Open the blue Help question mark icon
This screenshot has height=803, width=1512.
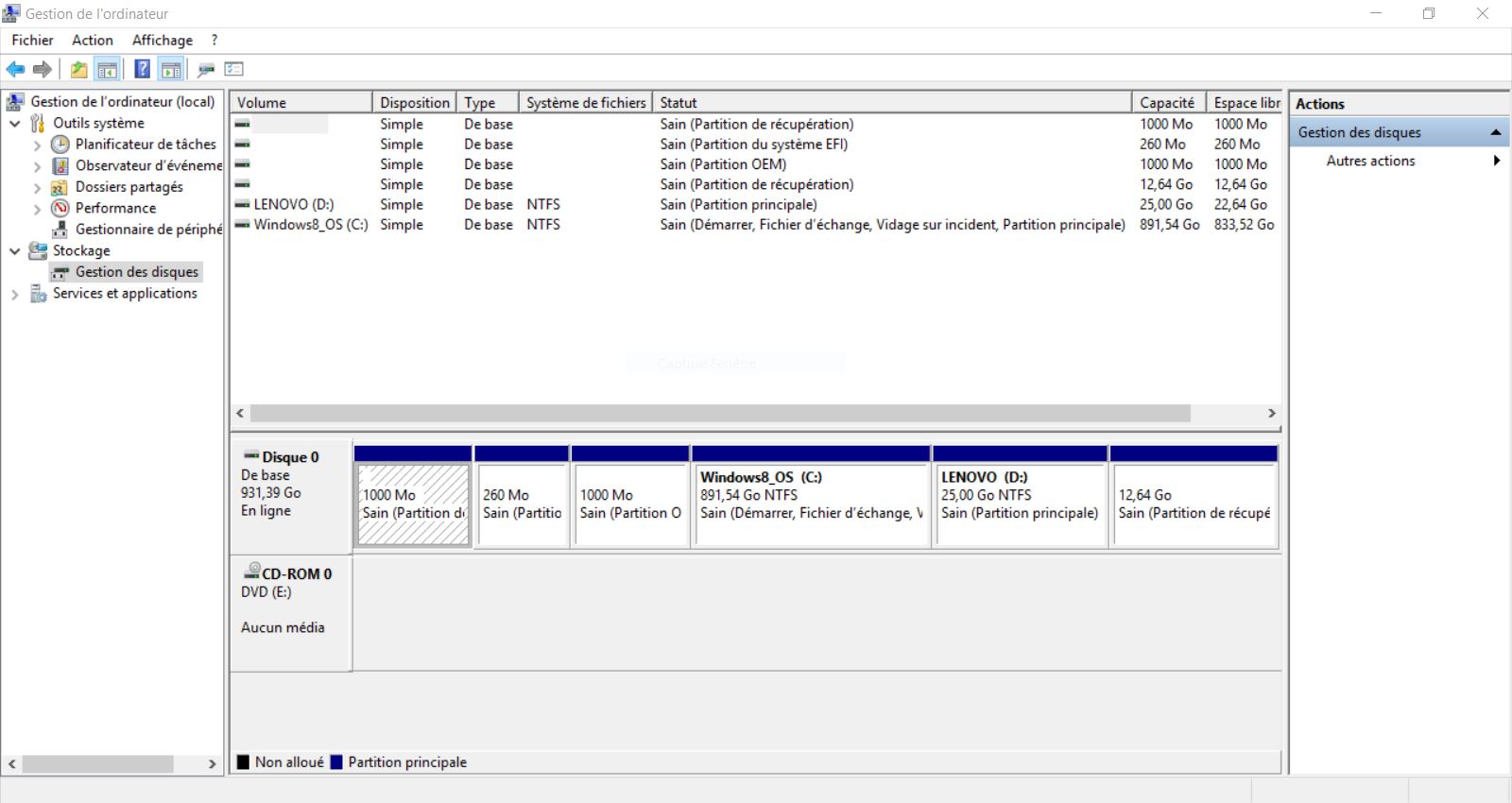point(142,69)
